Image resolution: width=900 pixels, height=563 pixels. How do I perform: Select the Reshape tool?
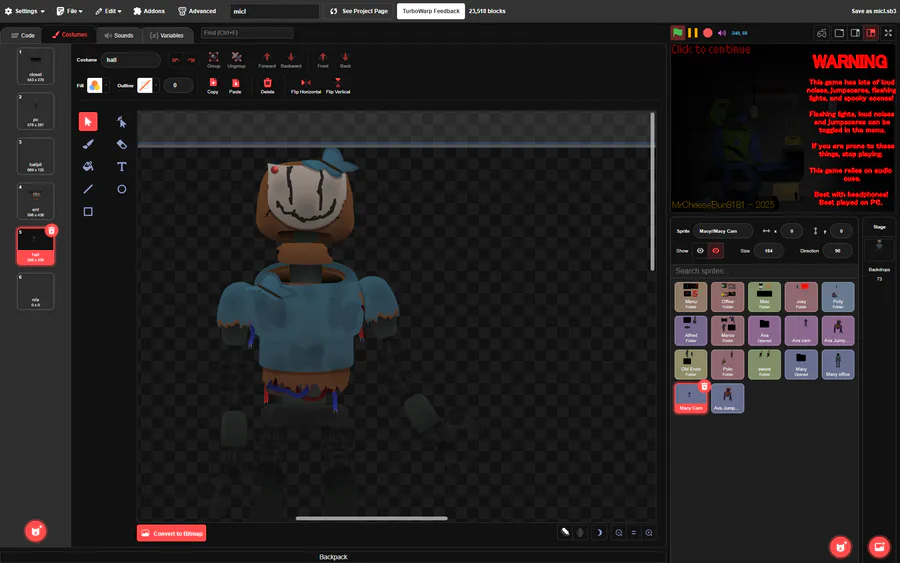(x=121, y=122)
